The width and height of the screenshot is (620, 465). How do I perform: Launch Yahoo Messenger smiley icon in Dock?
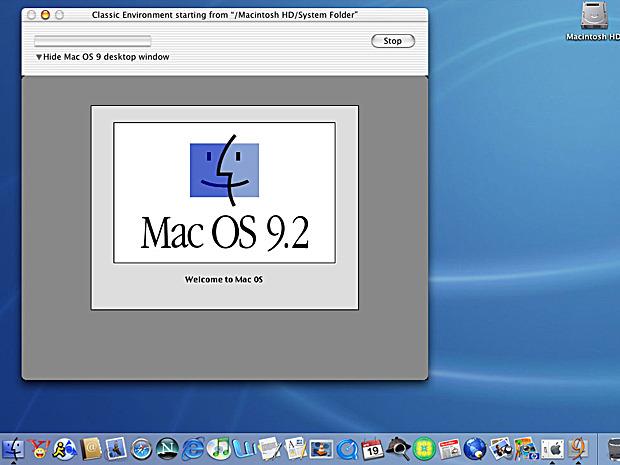39,449
